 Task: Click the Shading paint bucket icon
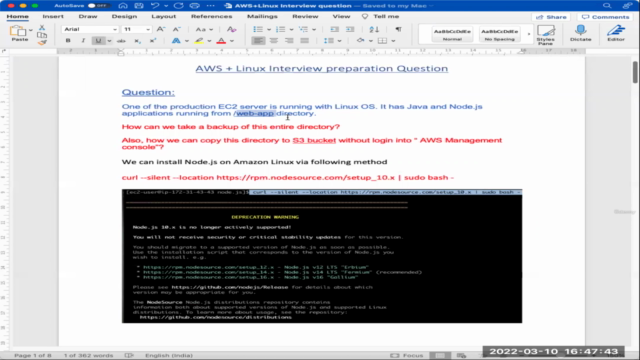360,41
